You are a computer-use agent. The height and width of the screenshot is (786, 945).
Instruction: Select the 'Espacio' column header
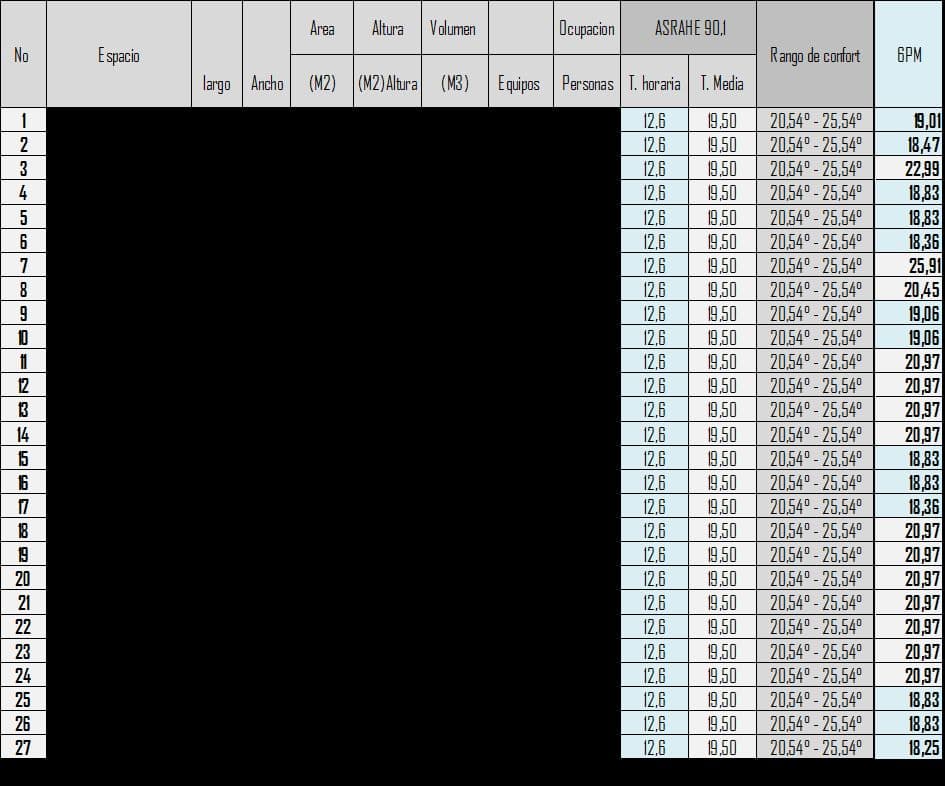(x=119, y=54)
